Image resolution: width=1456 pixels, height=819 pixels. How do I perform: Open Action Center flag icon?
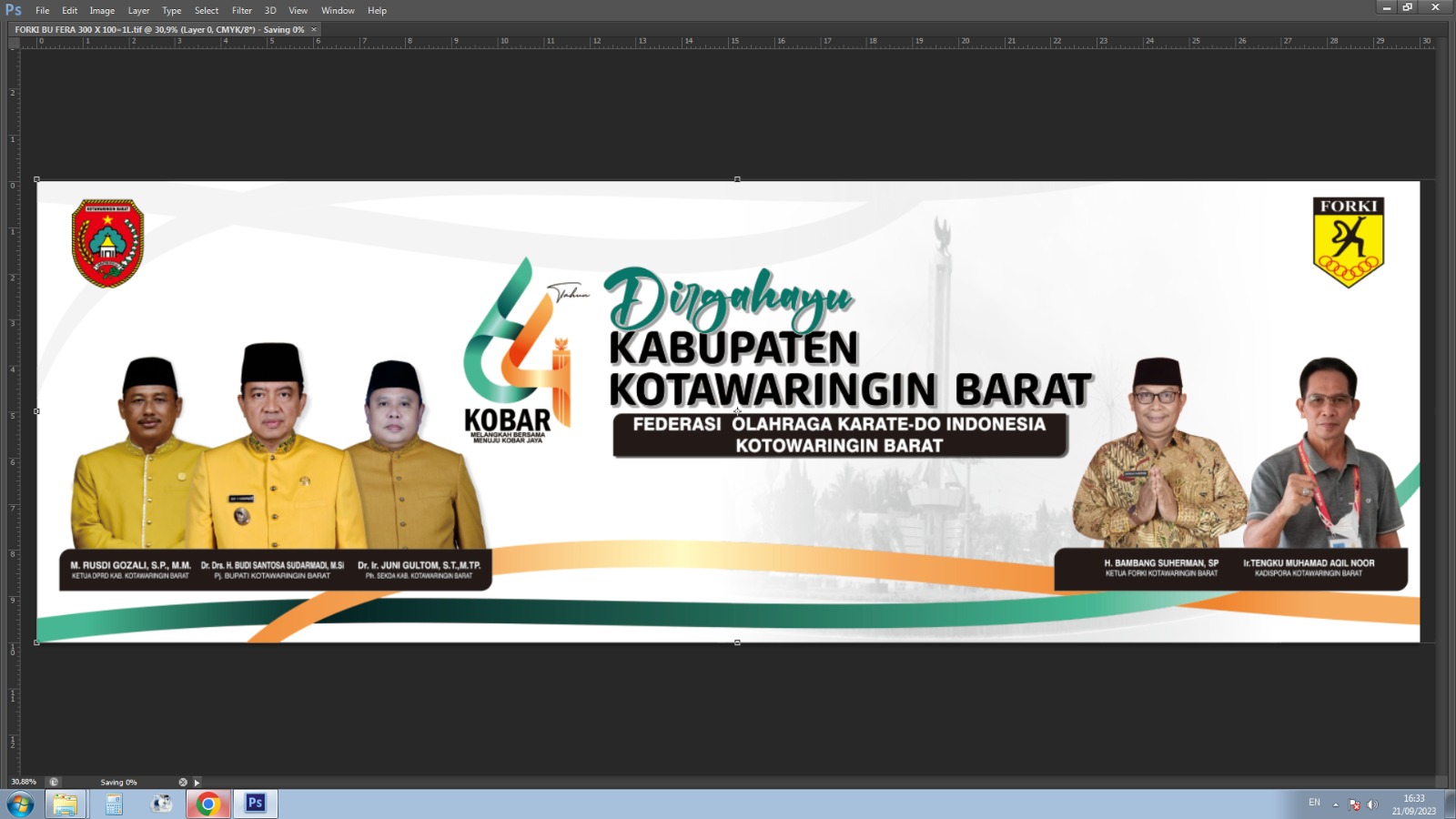click(1354, 804)
